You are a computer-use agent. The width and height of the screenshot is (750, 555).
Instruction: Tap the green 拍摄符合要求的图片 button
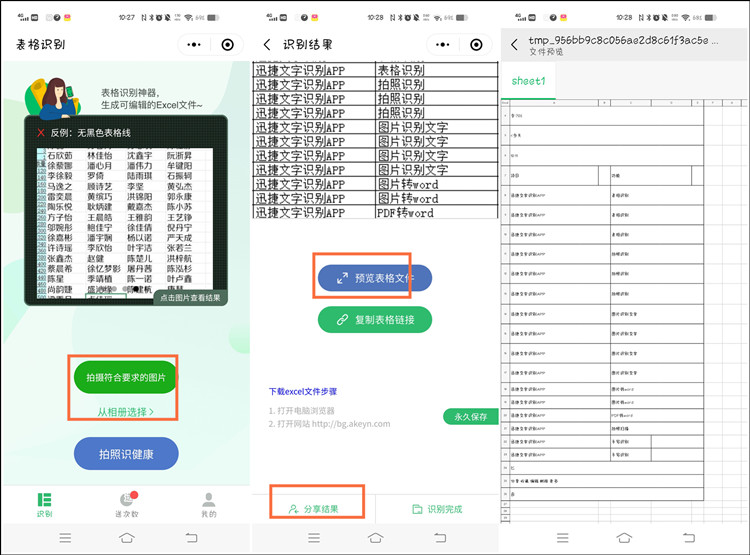[126, 377]
